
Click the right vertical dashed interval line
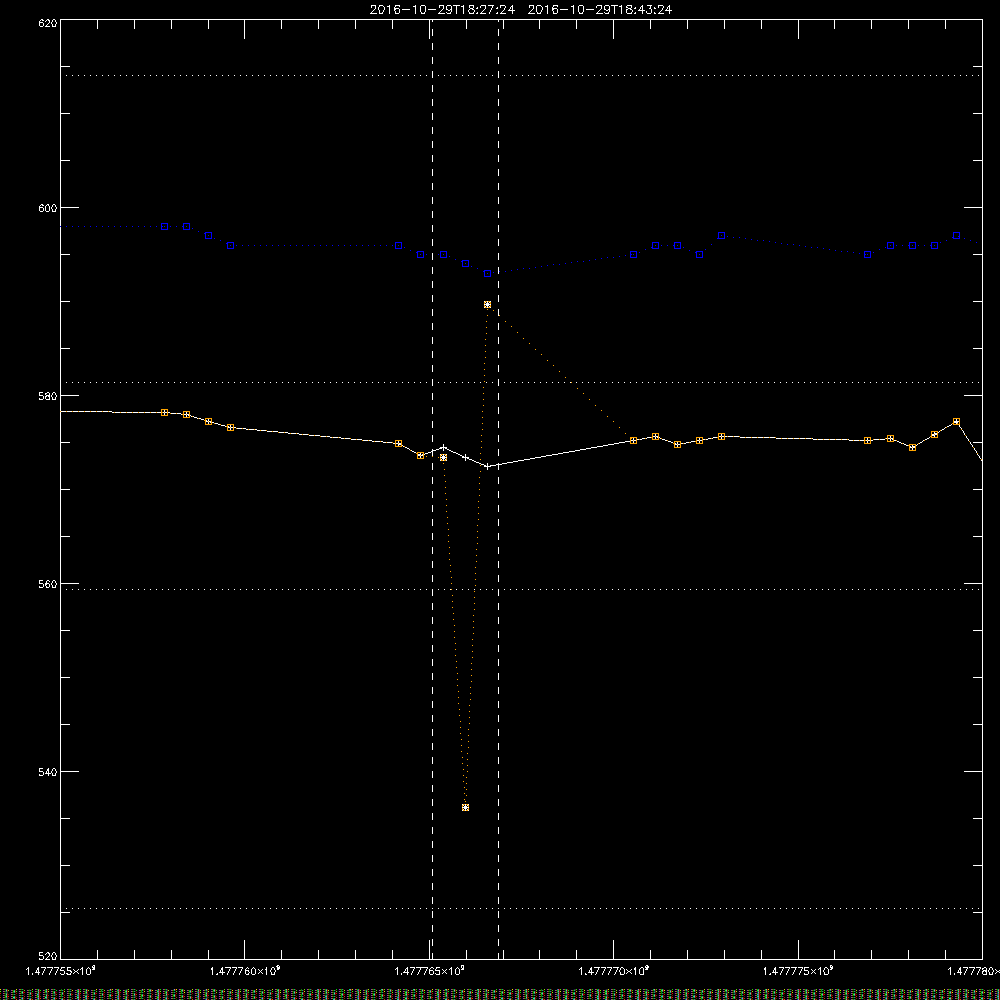pyautogui.click(x=499, y=488)
